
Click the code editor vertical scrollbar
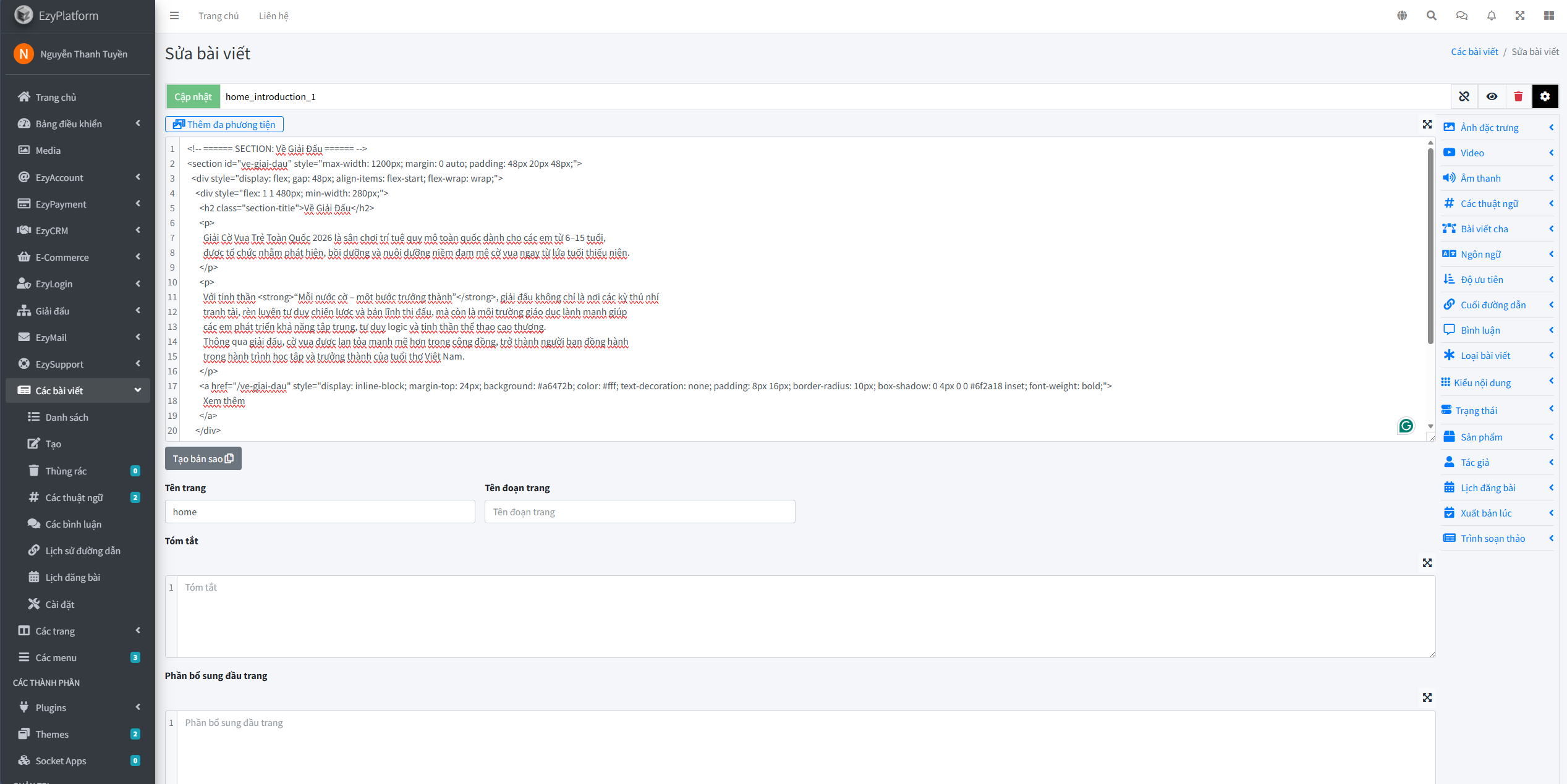[1430, 247]
